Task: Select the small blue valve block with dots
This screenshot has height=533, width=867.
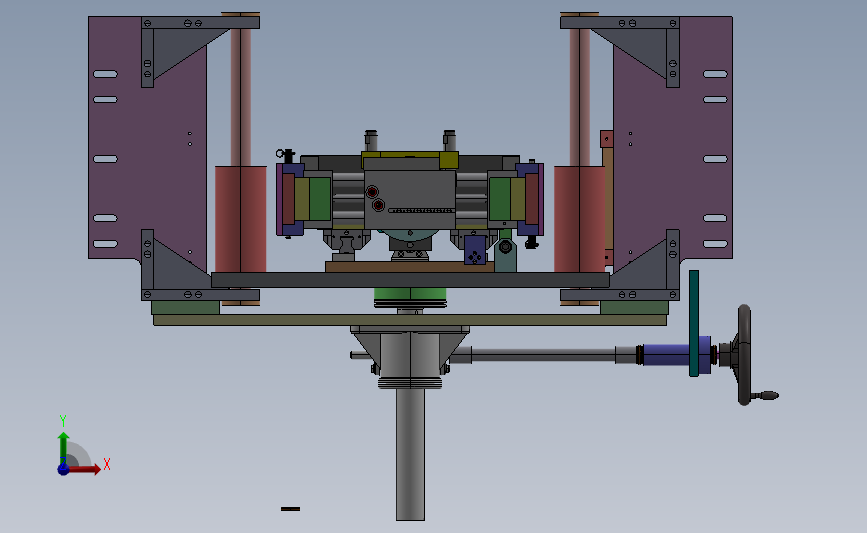Action: [x=475, y=250]
